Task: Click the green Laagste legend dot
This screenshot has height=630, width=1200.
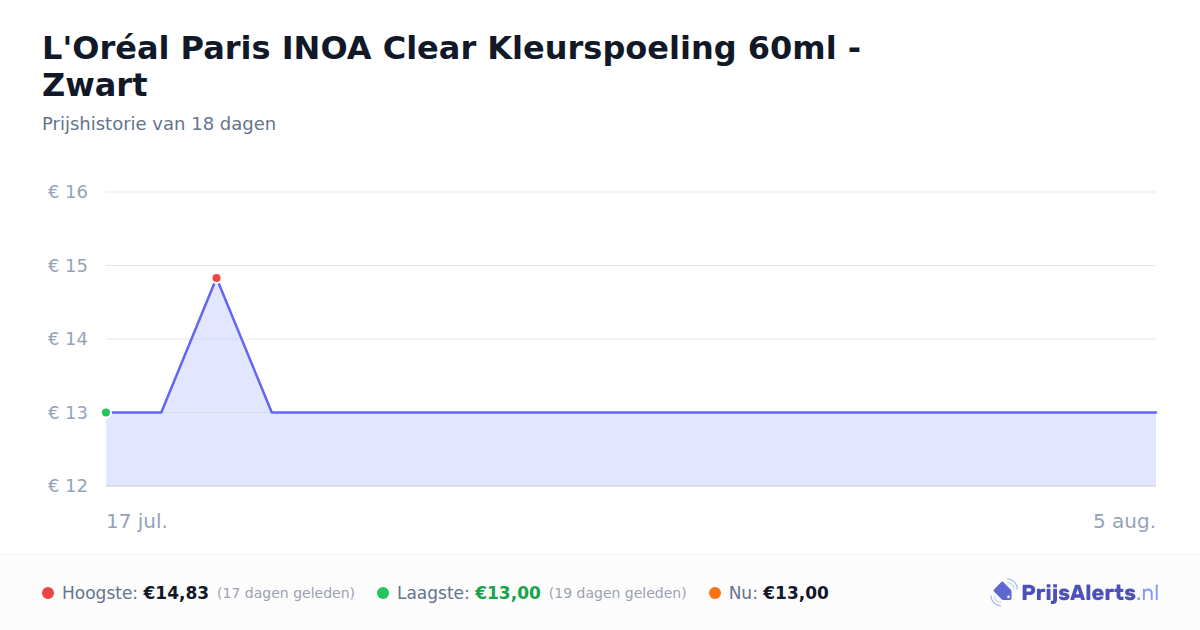Action: pyautogui.click(x=383, y=593)
